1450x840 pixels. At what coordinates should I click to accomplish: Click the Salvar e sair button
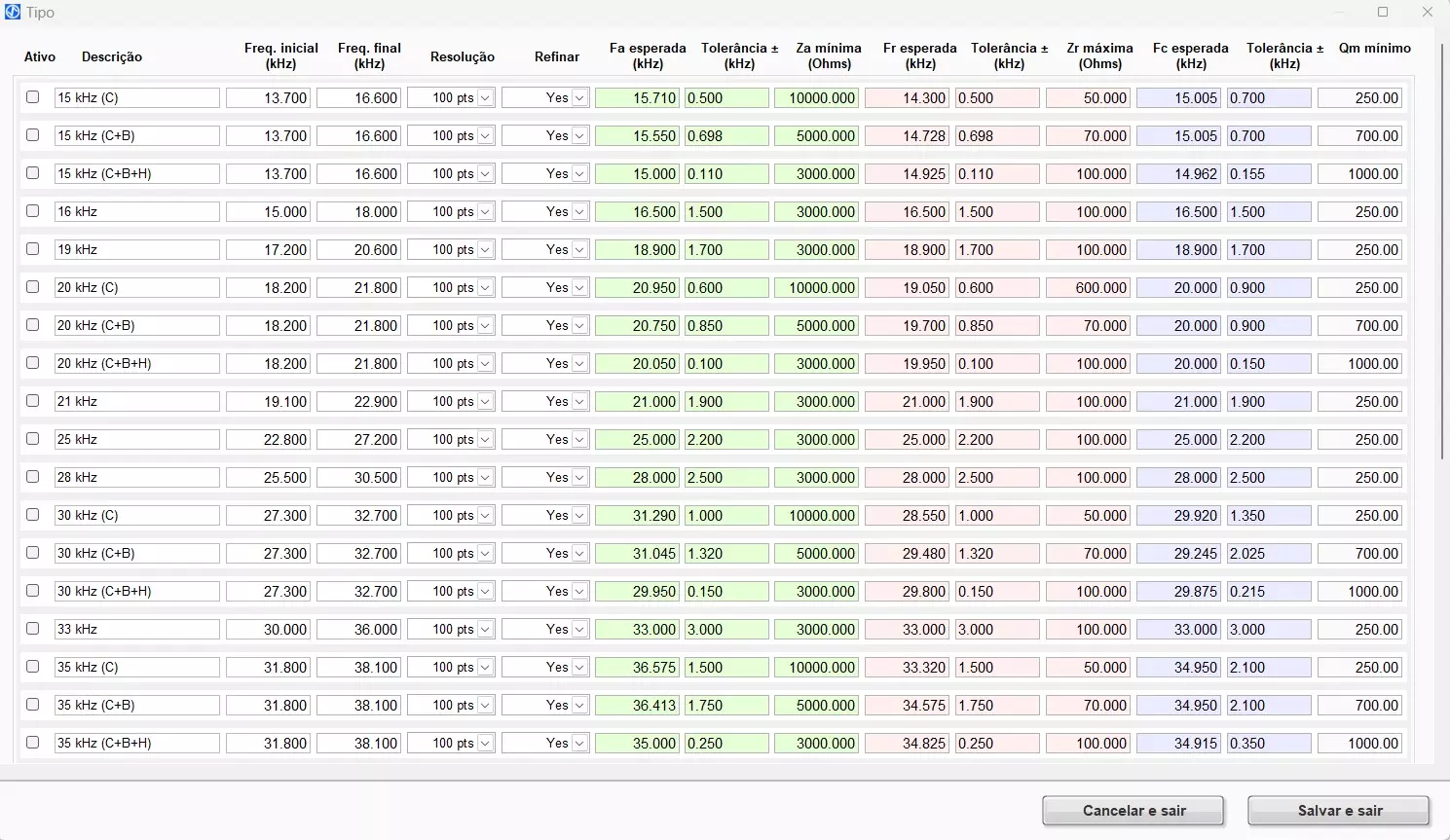point(1338,811)
